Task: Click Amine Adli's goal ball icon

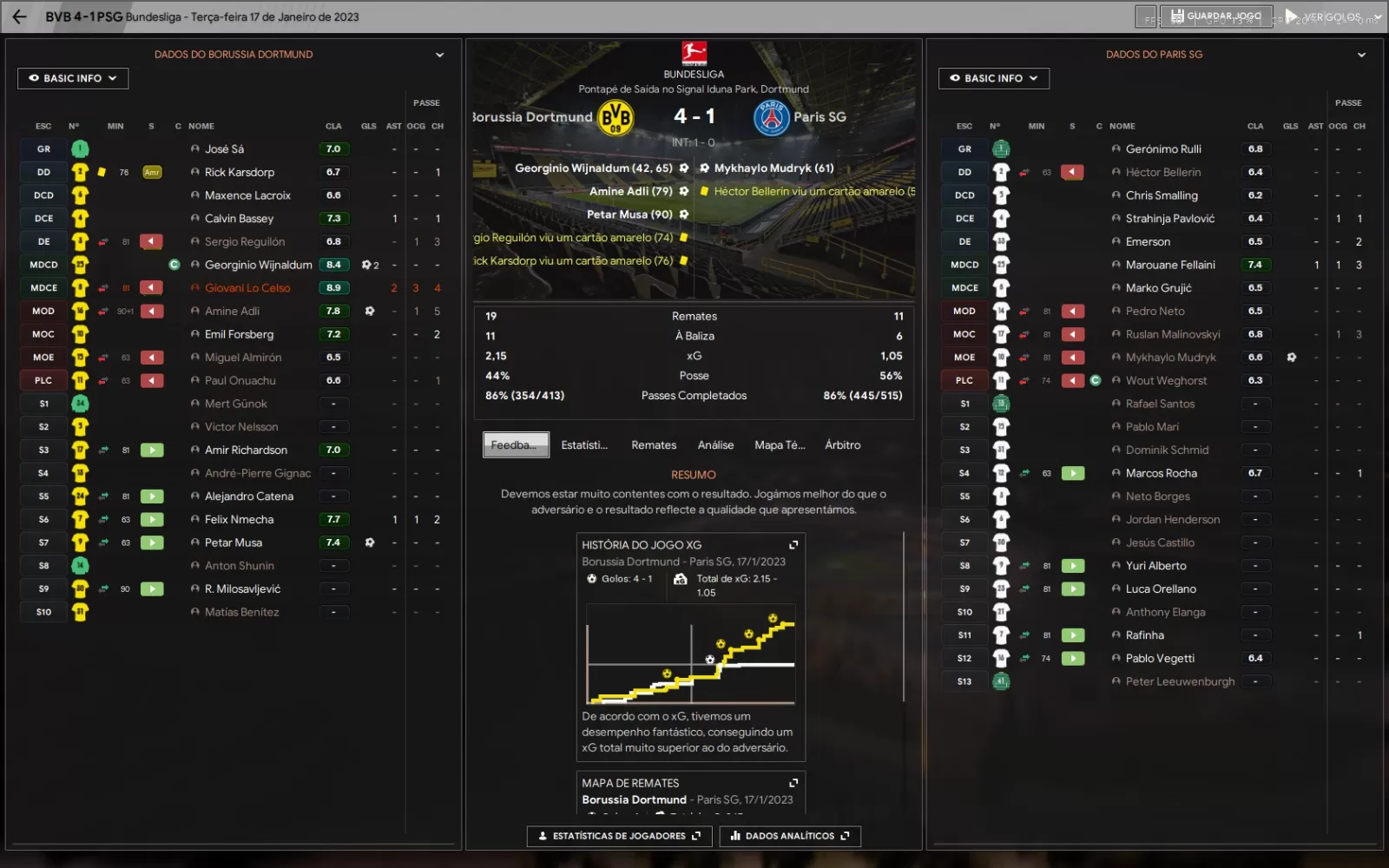Action: point(370,311)
